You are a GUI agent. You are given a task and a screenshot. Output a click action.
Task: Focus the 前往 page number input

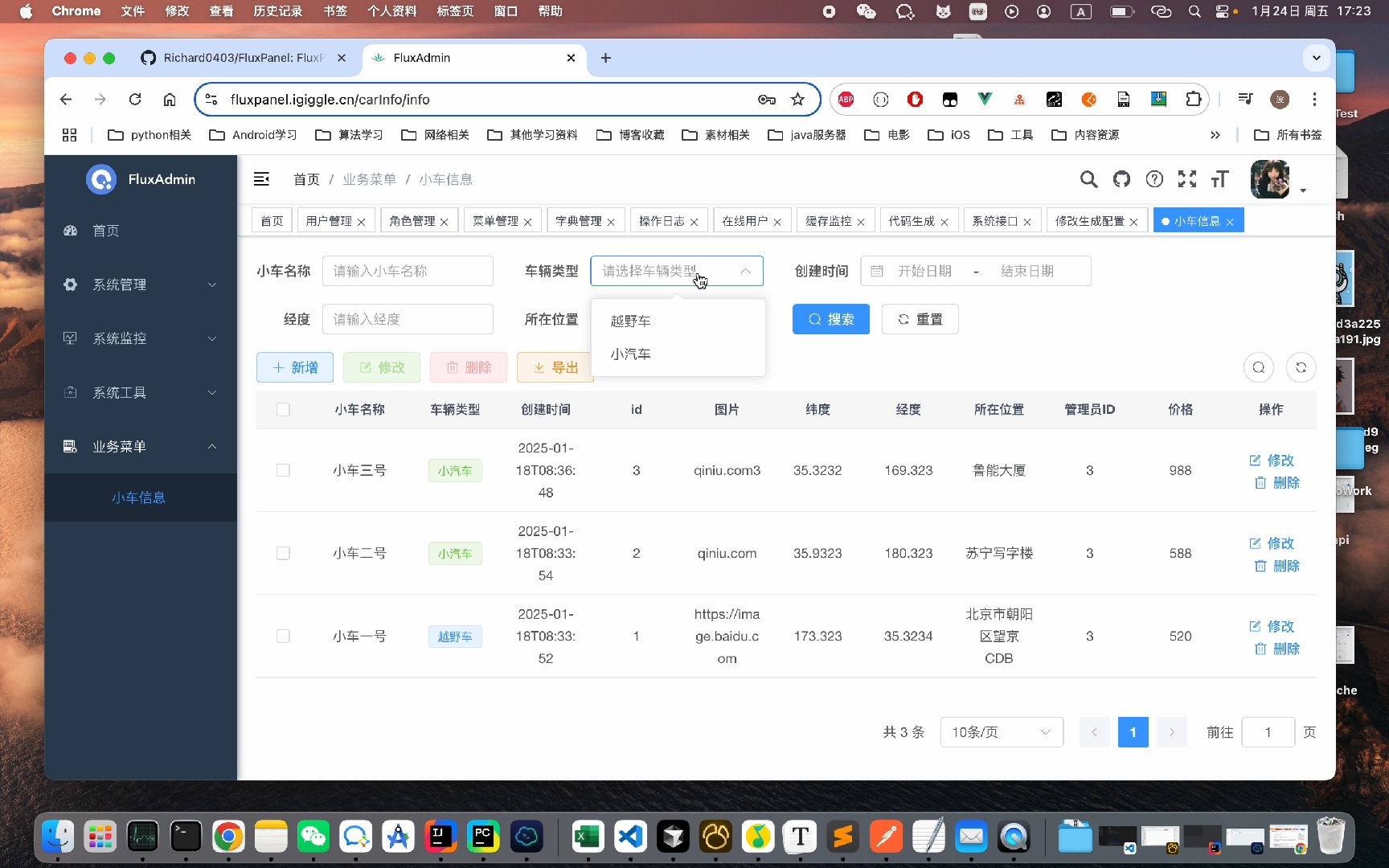[1268, 732]
